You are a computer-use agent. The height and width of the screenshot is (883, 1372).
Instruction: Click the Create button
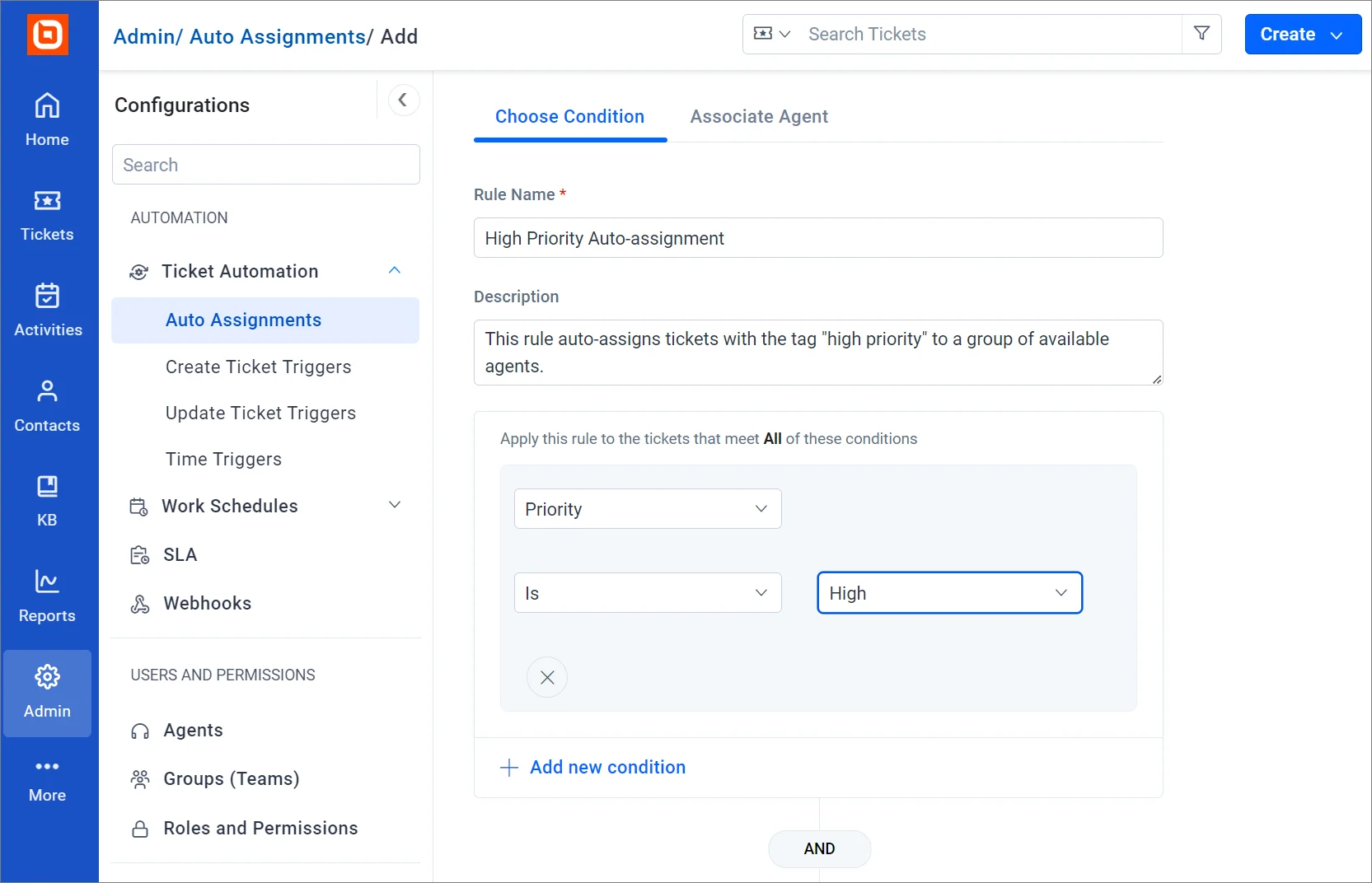point(1302,35)
